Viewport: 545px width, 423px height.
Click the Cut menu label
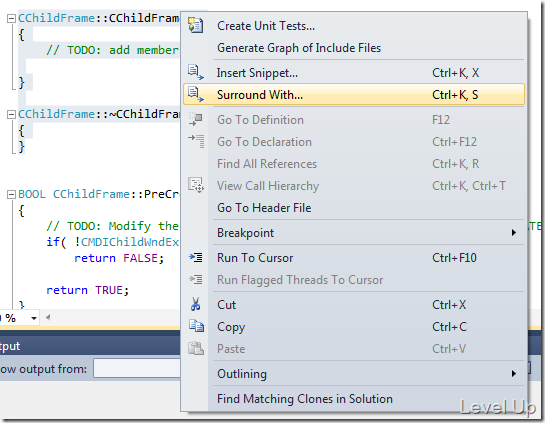point(226,305)
